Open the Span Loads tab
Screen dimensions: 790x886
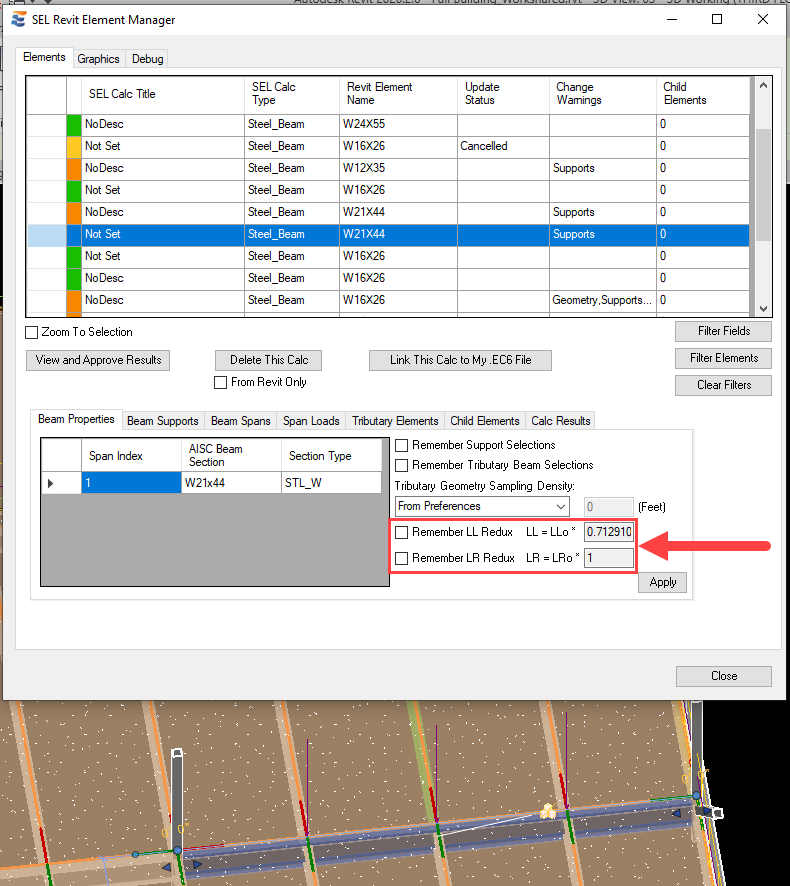pyautogui.click(x=311, y=421)
